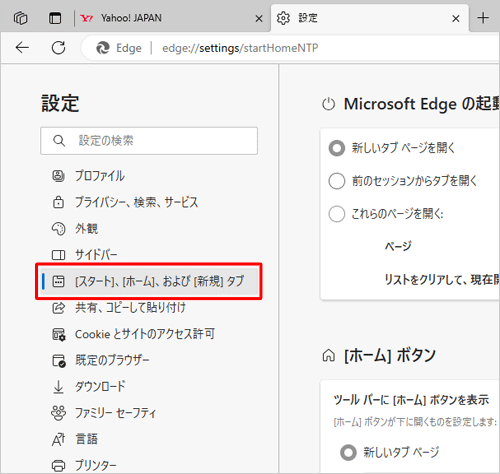Click the Edge logo in address bar
The height and width of the screenshot is (474, 500).
[103, 48]
